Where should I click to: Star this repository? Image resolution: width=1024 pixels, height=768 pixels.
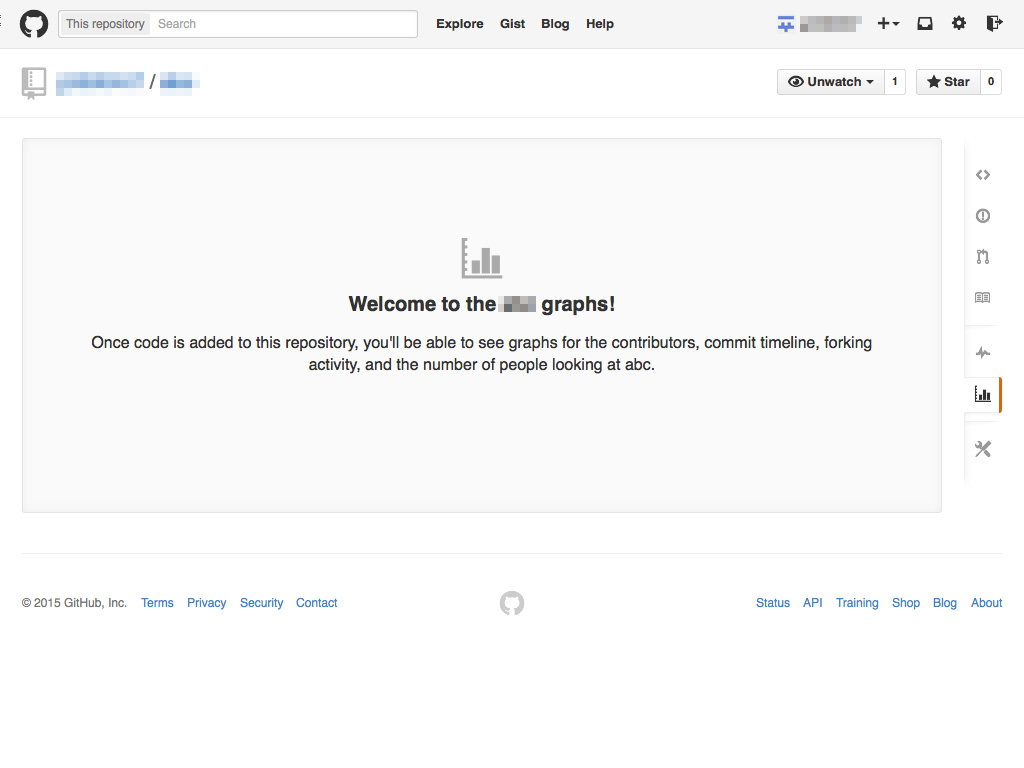[947, 82]
